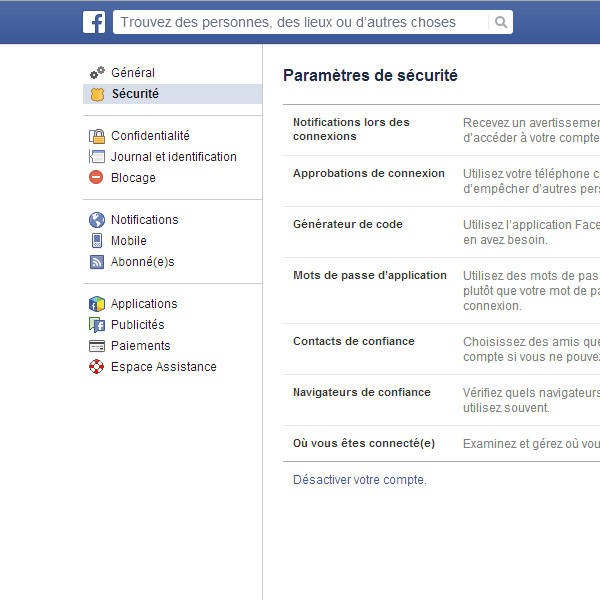Expand Navigateurs de confiance row
This screenshot has height=600, width=600.
click(x=441, y=400)
